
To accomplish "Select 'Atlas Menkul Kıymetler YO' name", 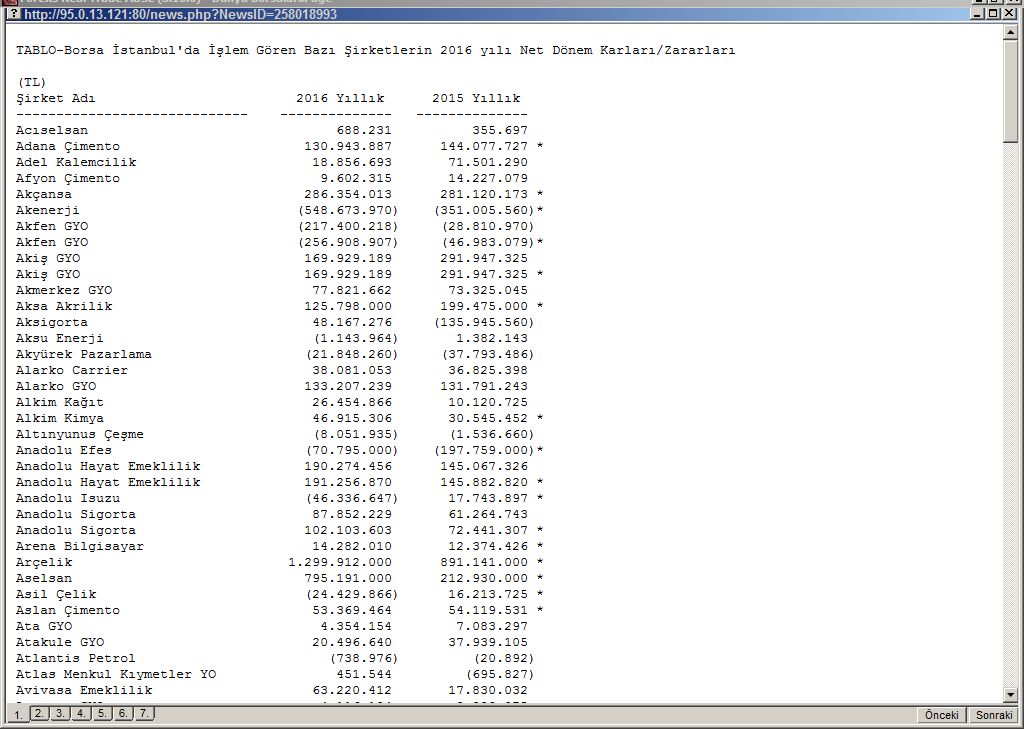I will click(x=116, y=674).
